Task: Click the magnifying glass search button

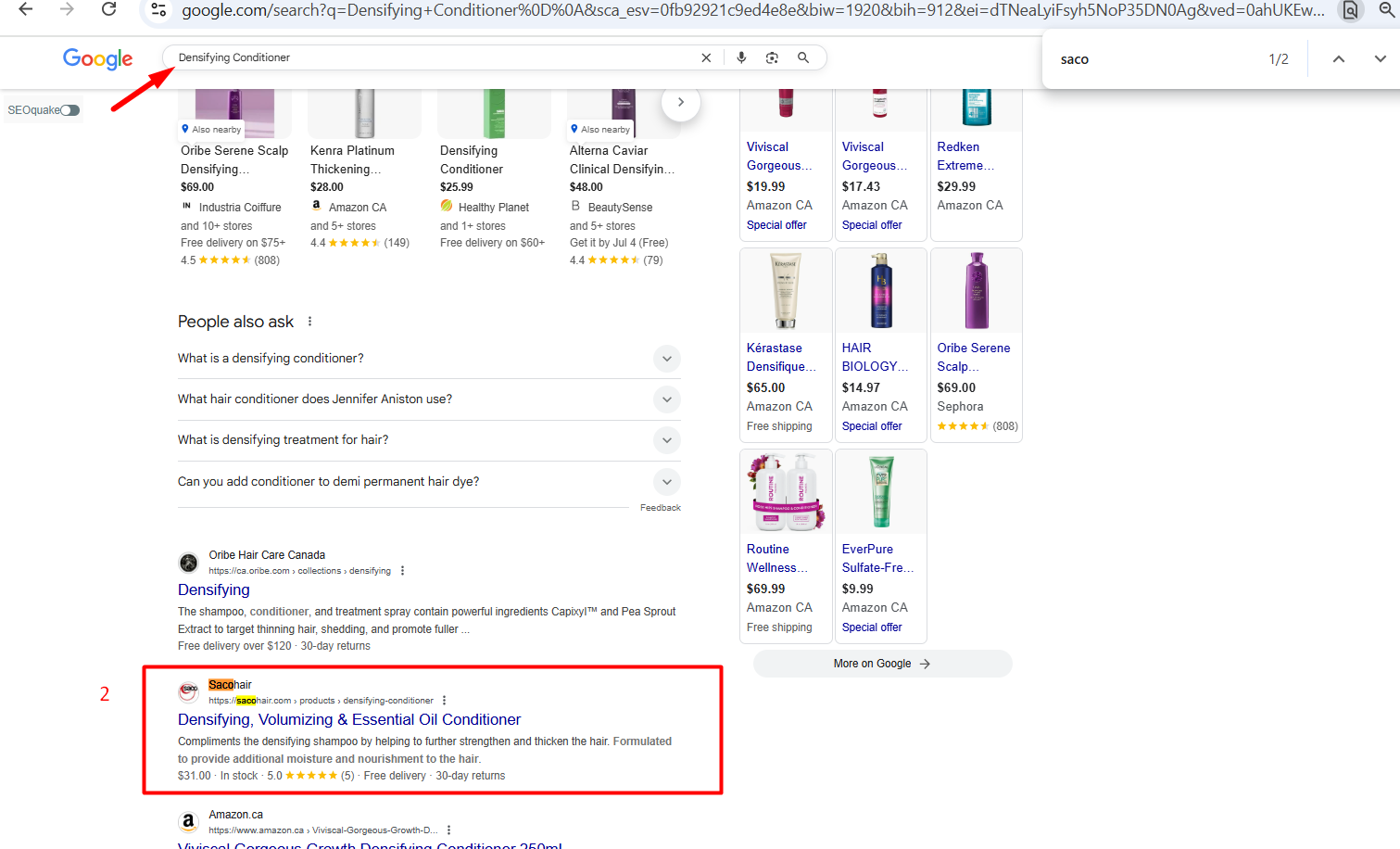Action: [803, 57]
